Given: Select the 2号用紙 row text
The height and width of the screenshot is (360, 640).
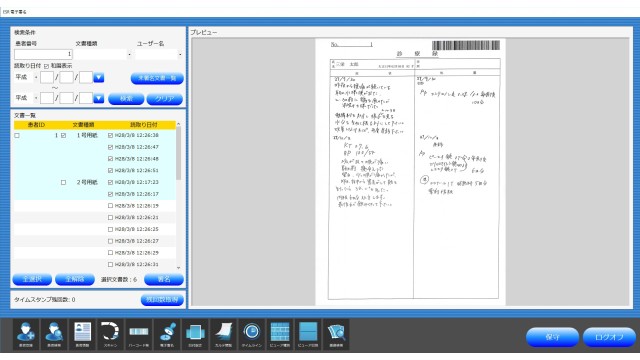Looking at the screenshot, I should [87, 182].
